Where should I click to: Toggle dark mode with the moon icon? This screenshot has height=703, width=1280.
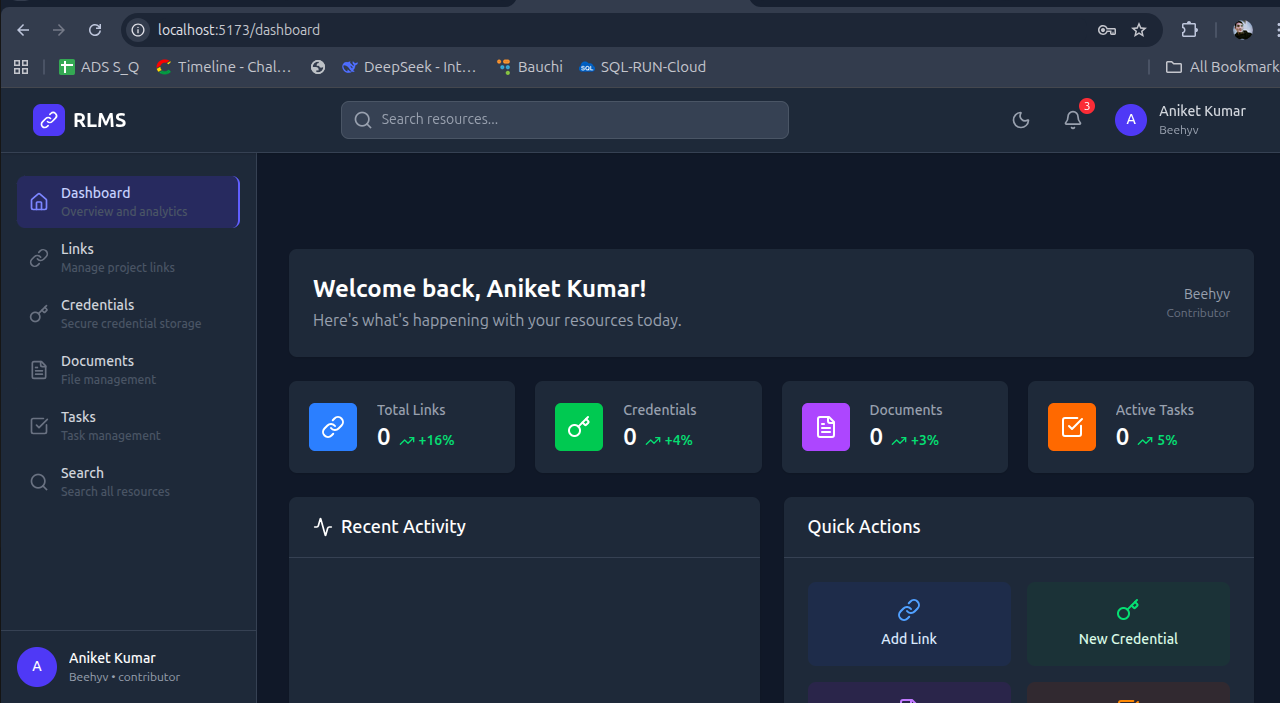coord(1021,120)
